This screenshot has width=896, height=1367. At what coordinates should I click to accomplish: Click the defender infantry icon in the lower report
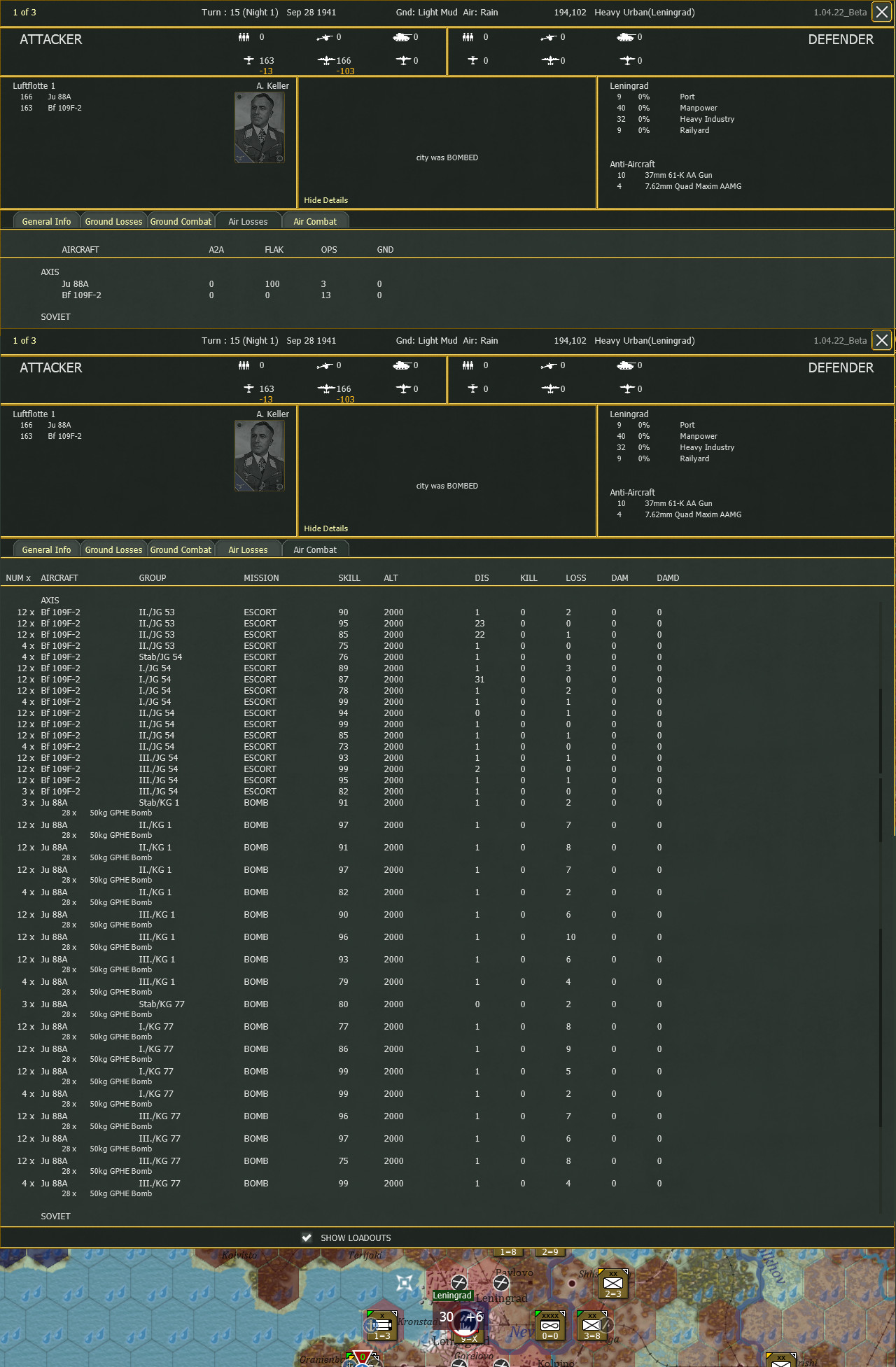pyautogui.click(x=468, y=365)
